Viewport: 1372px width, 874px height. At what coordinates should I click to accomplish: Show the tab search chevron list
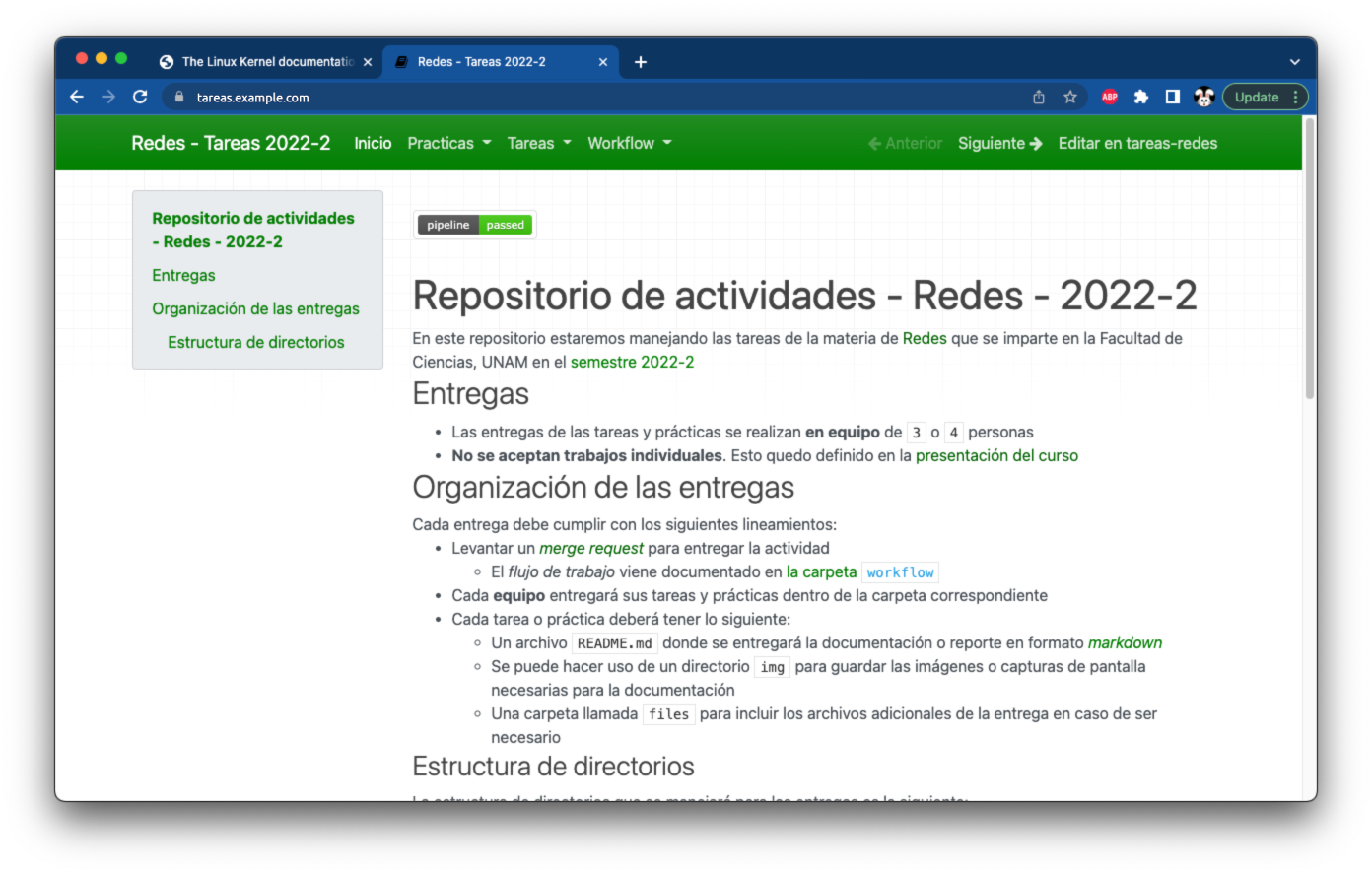(x=1294, y=62)
